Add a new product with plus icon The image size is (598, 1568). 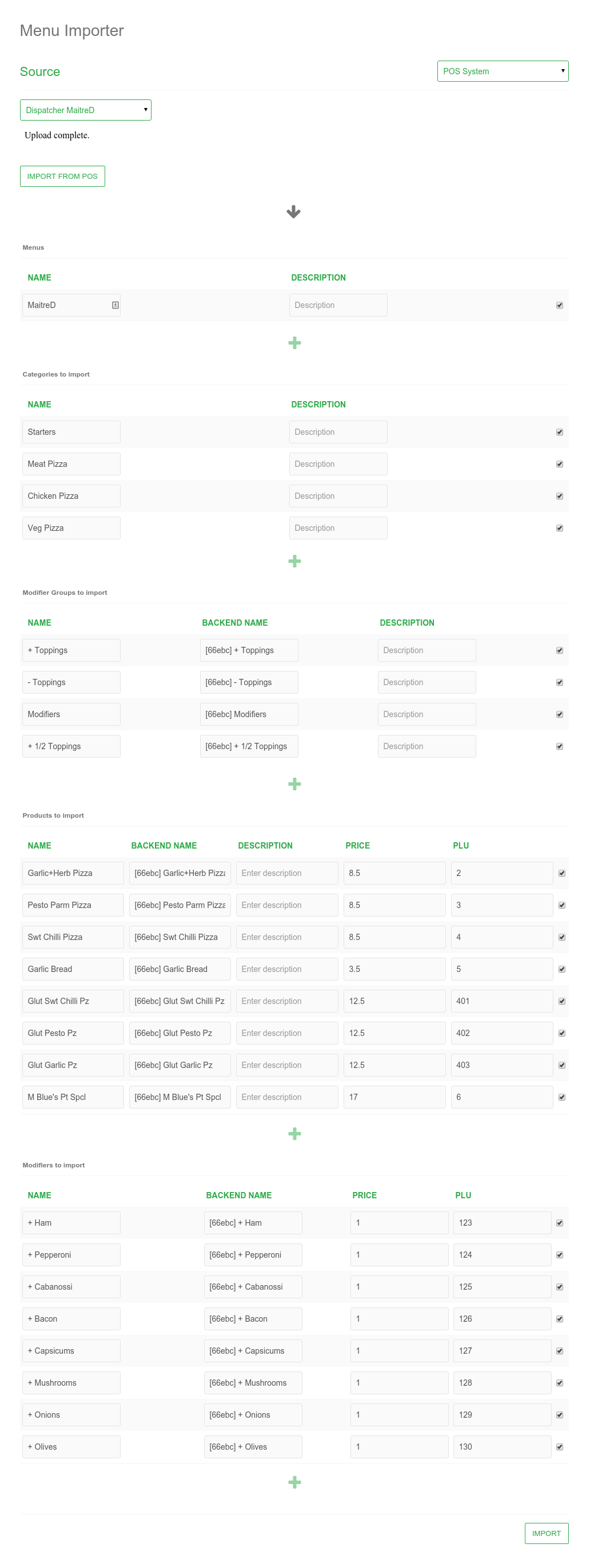pos(294,1133)
